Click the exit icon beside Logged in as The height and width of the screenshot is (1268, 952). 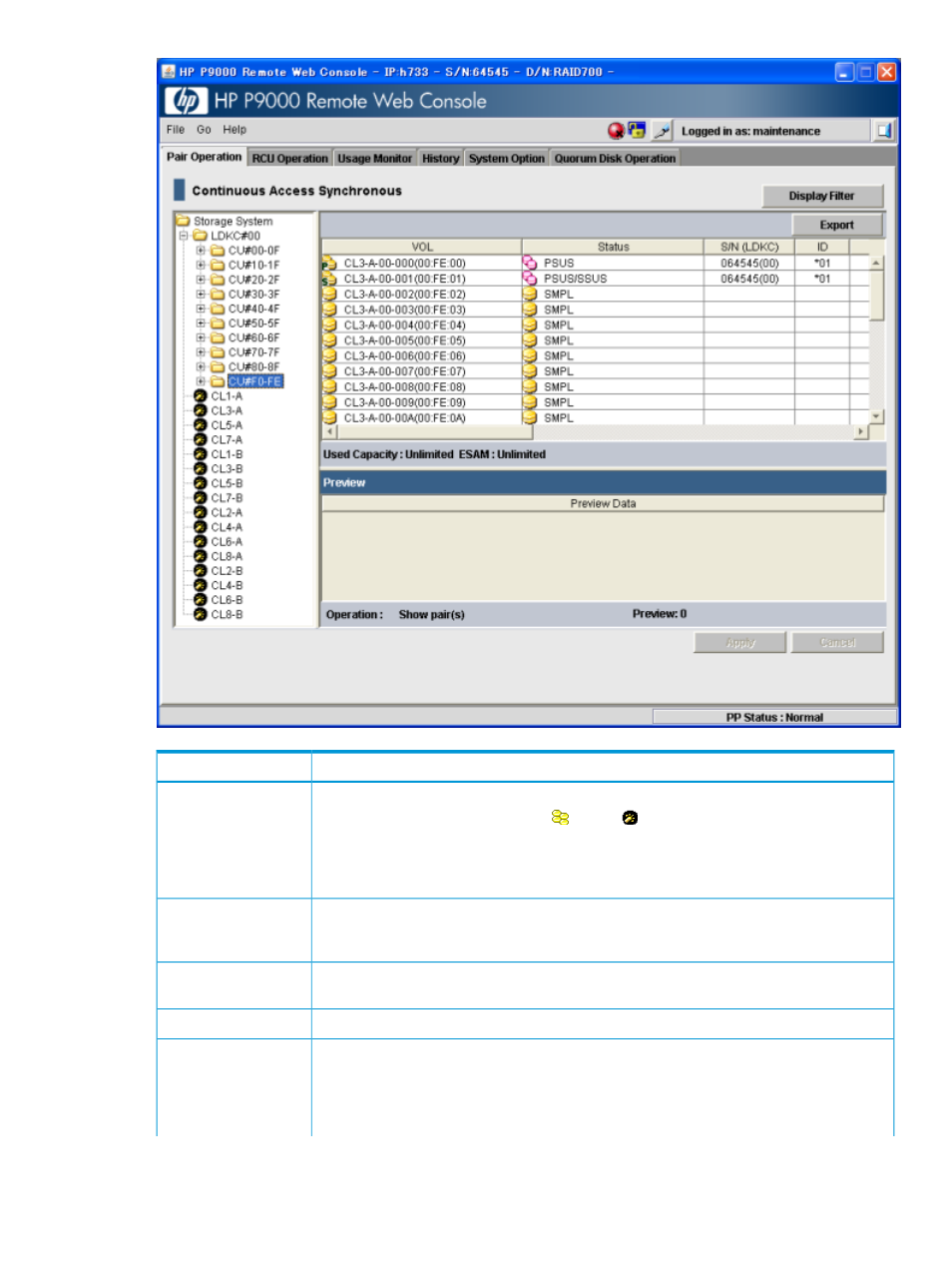pos(883,131)
